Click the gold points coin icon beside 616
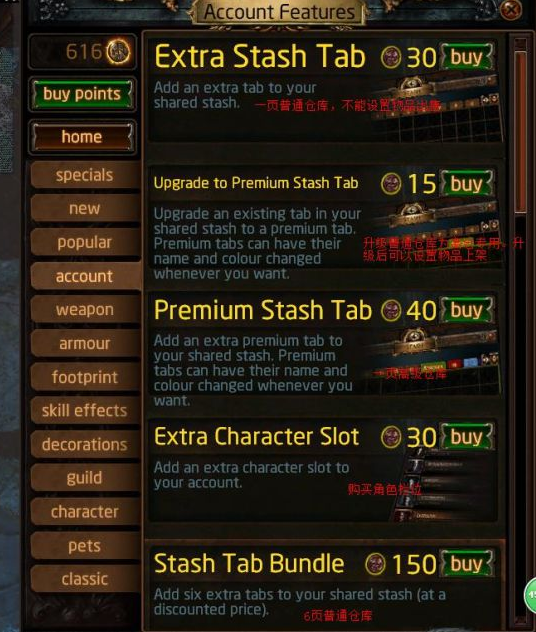 [x=118, y=52]
